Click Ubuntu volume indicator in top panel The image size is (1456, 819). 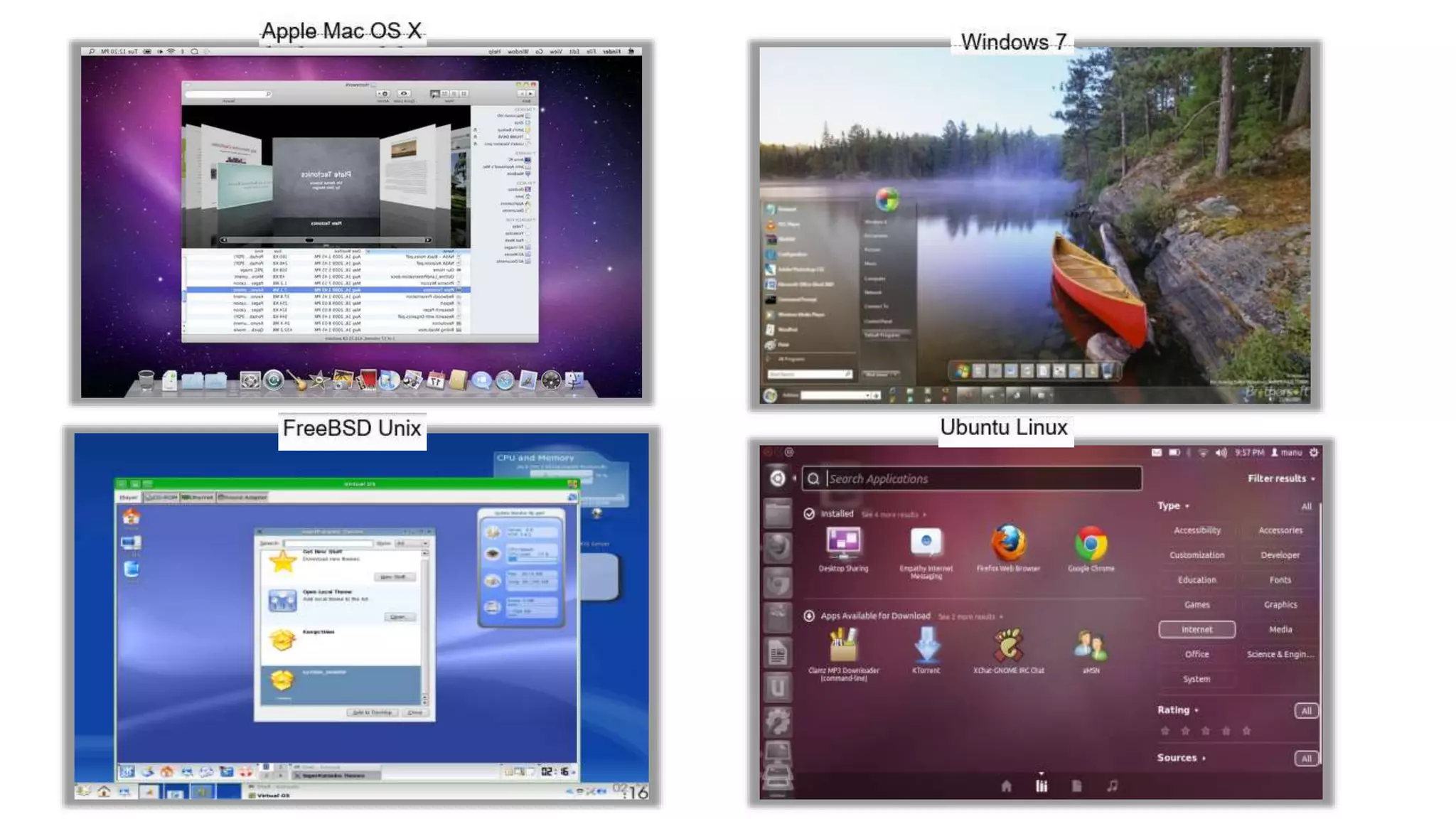coord(1221,452)
